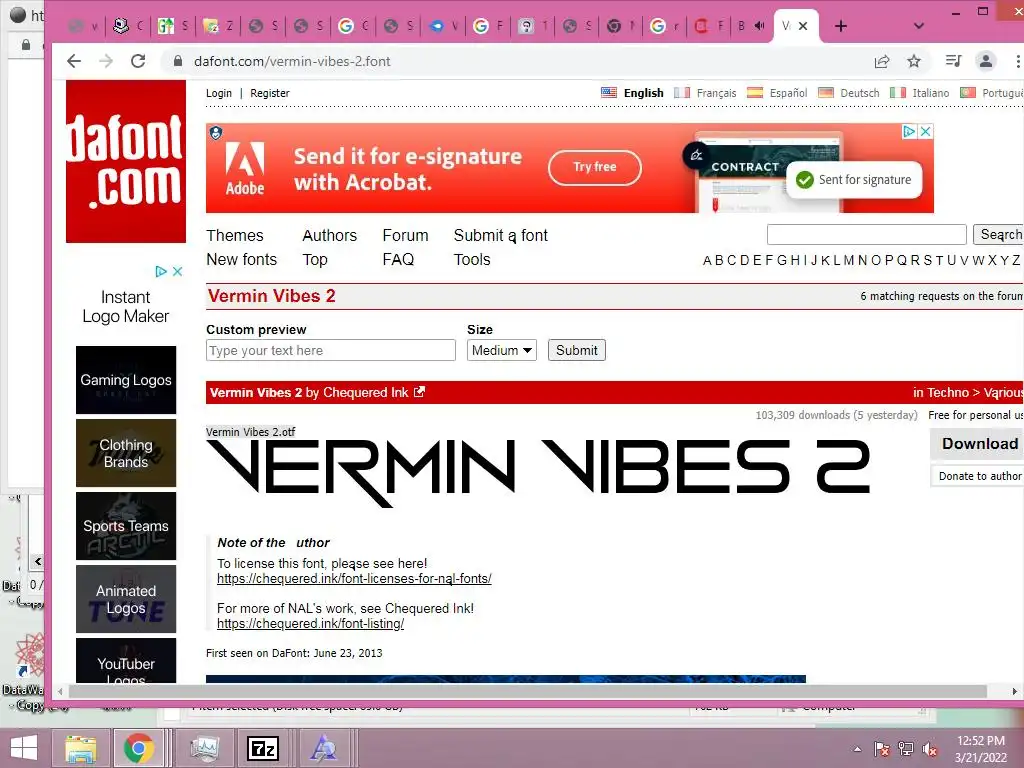This screenshot has width=1024, height=768.
Task: Click AdChoices icon in sidebar ad
Action: click(x=161, y=271)
